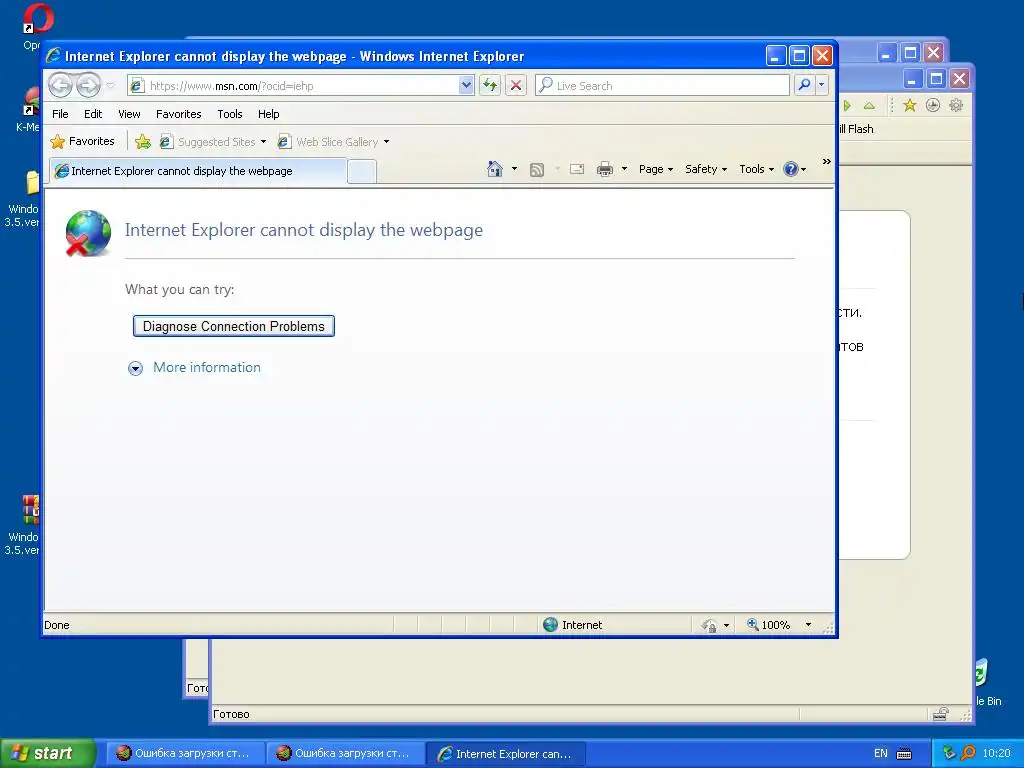Switch to first 'Ошибка загрузки' taskbar window
The height and width of the screenshot is (768, 1024).
[185, 753]
